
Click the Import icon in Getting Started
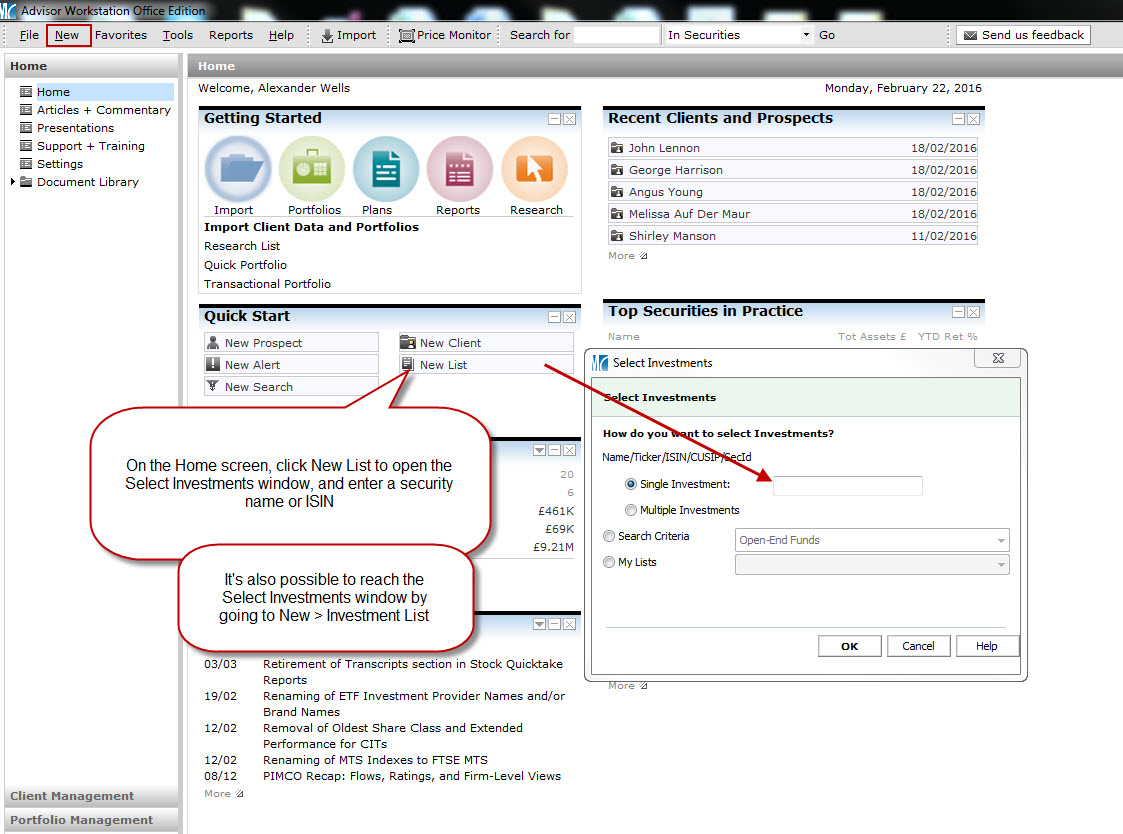(237, 170)
